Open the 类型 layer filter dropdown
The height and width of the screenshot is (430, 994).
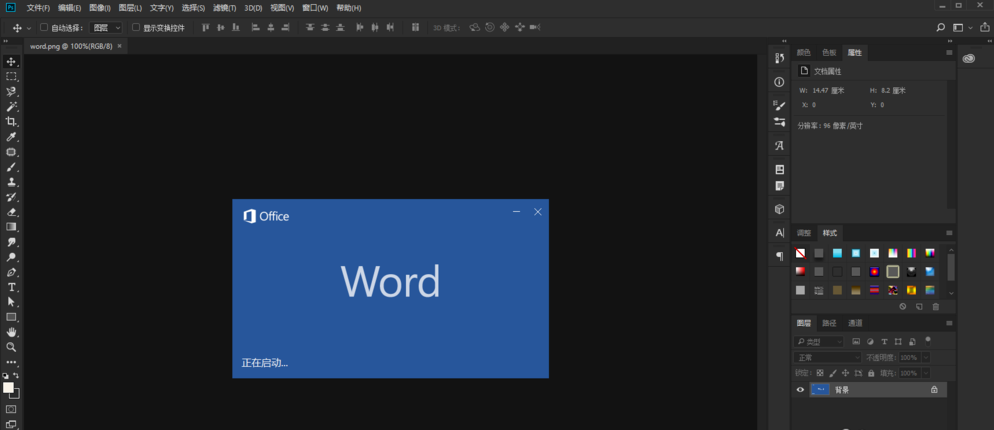(819, 342)
